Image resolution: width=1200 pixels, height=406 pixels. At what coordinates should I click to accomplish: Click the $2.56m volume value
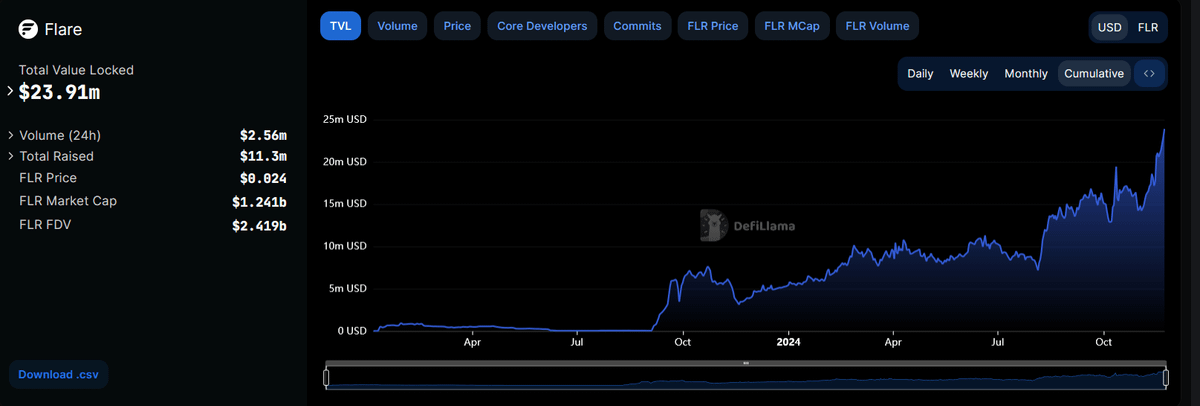coord(263,135)
